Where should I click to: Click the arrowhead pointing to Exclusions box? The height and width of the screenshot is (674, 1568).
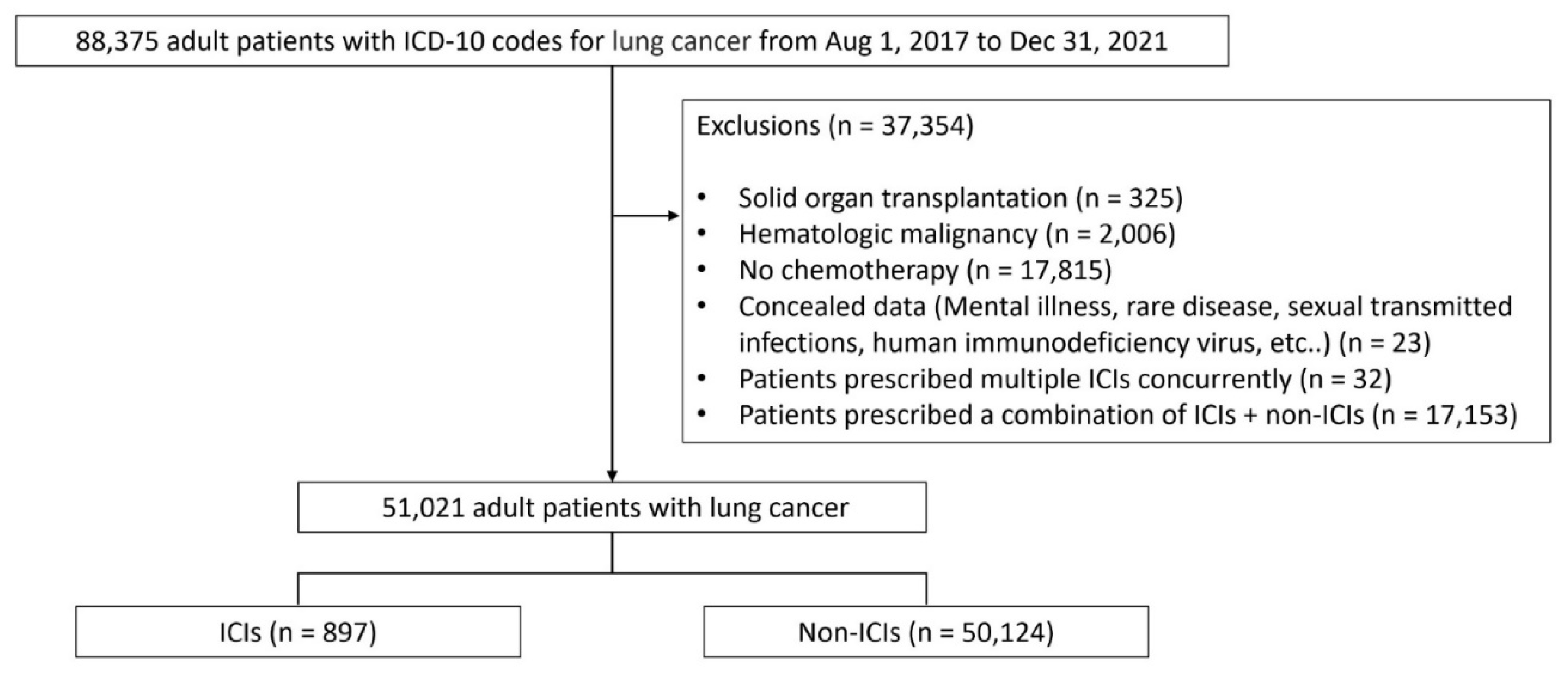674,216
